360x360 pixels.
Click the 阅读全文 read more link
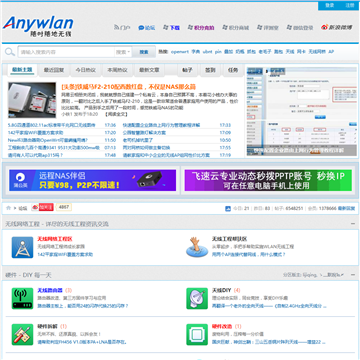116,114
